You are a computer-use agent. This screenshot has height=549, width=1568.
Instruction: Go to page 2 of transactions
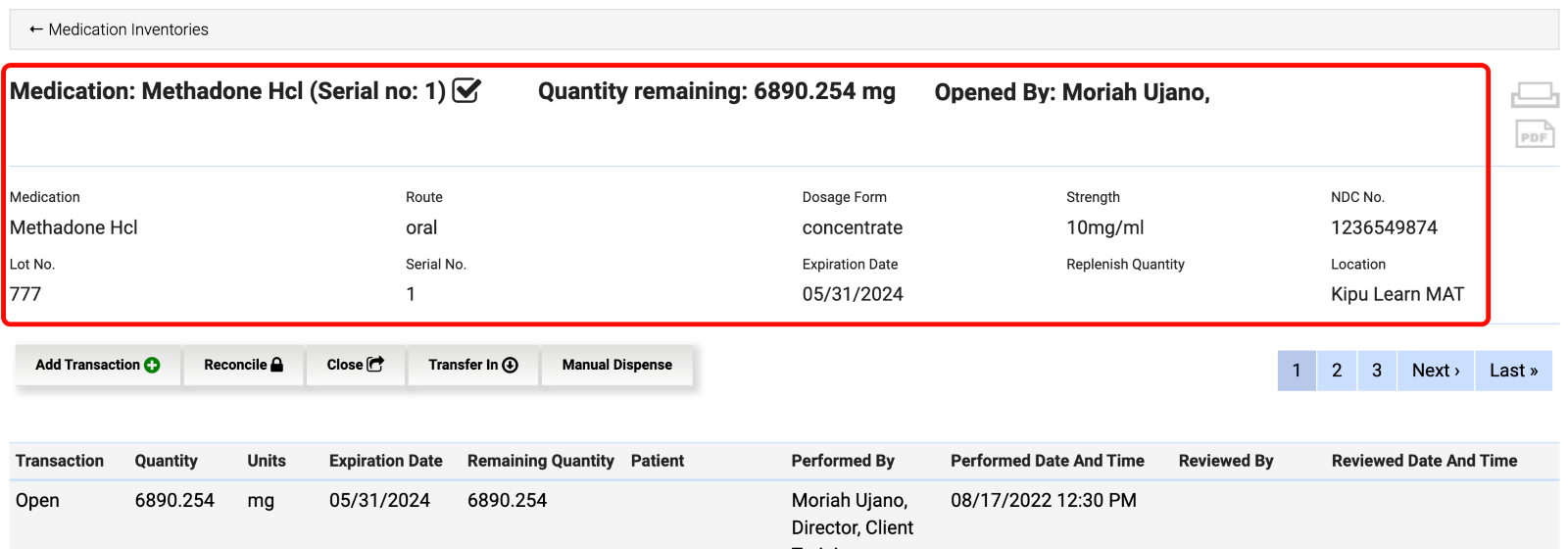tap(1337, 371)
